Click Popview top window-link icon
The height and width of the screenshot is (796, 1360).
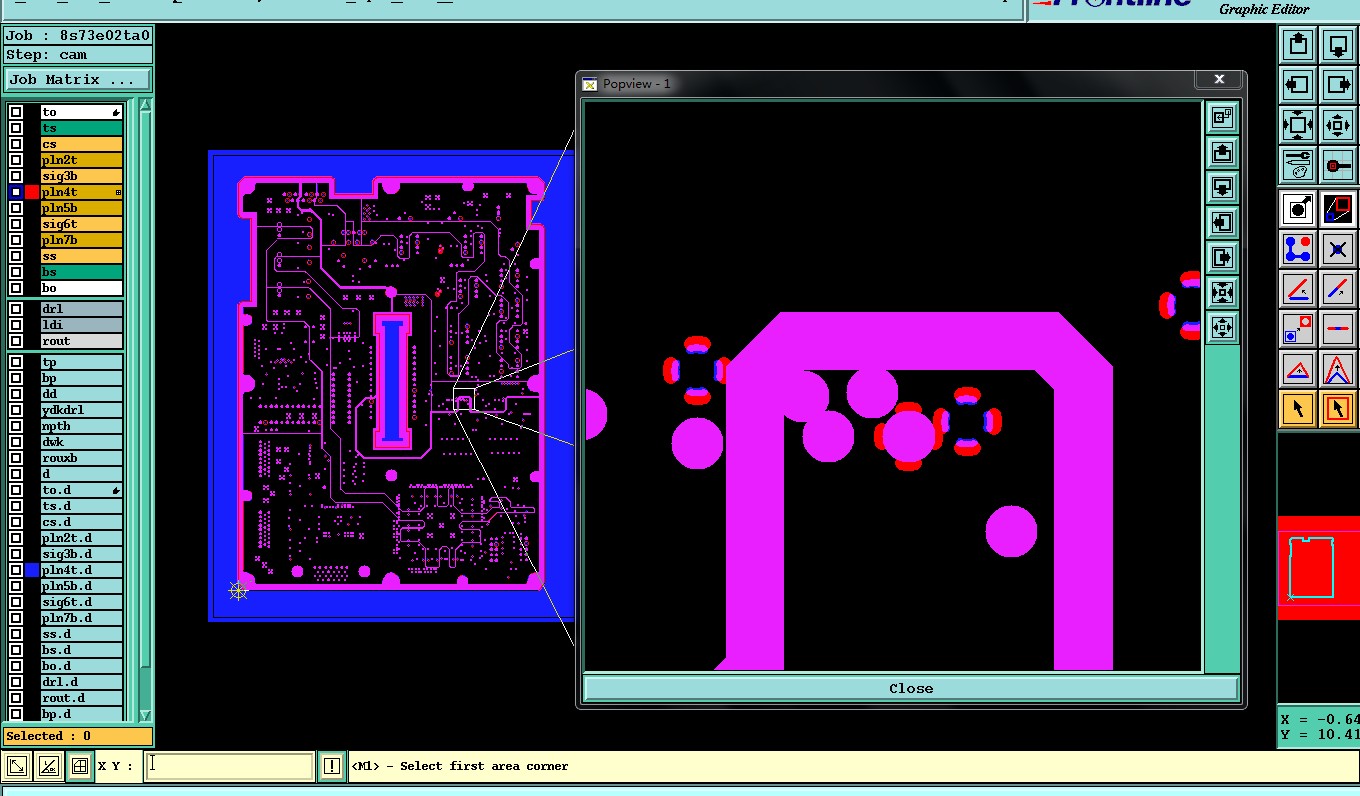1222,118
